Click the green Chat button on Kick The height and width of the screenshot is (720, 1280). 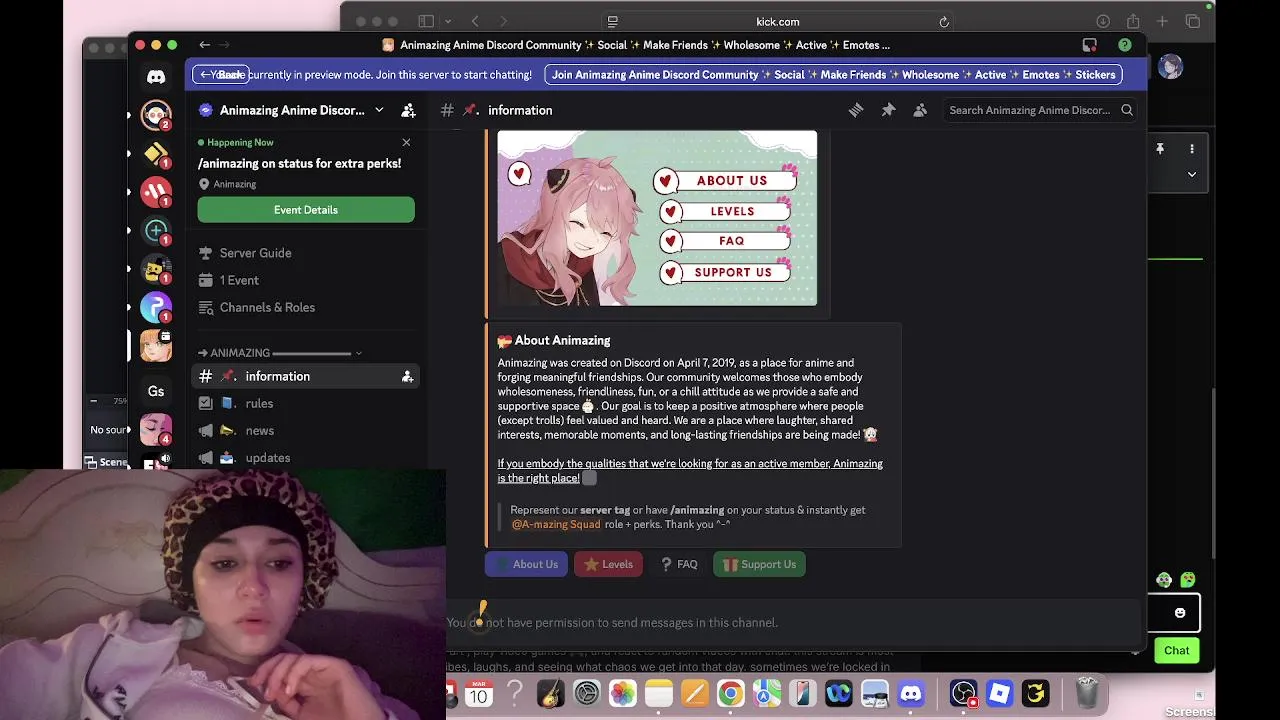tap(1176, 650)
